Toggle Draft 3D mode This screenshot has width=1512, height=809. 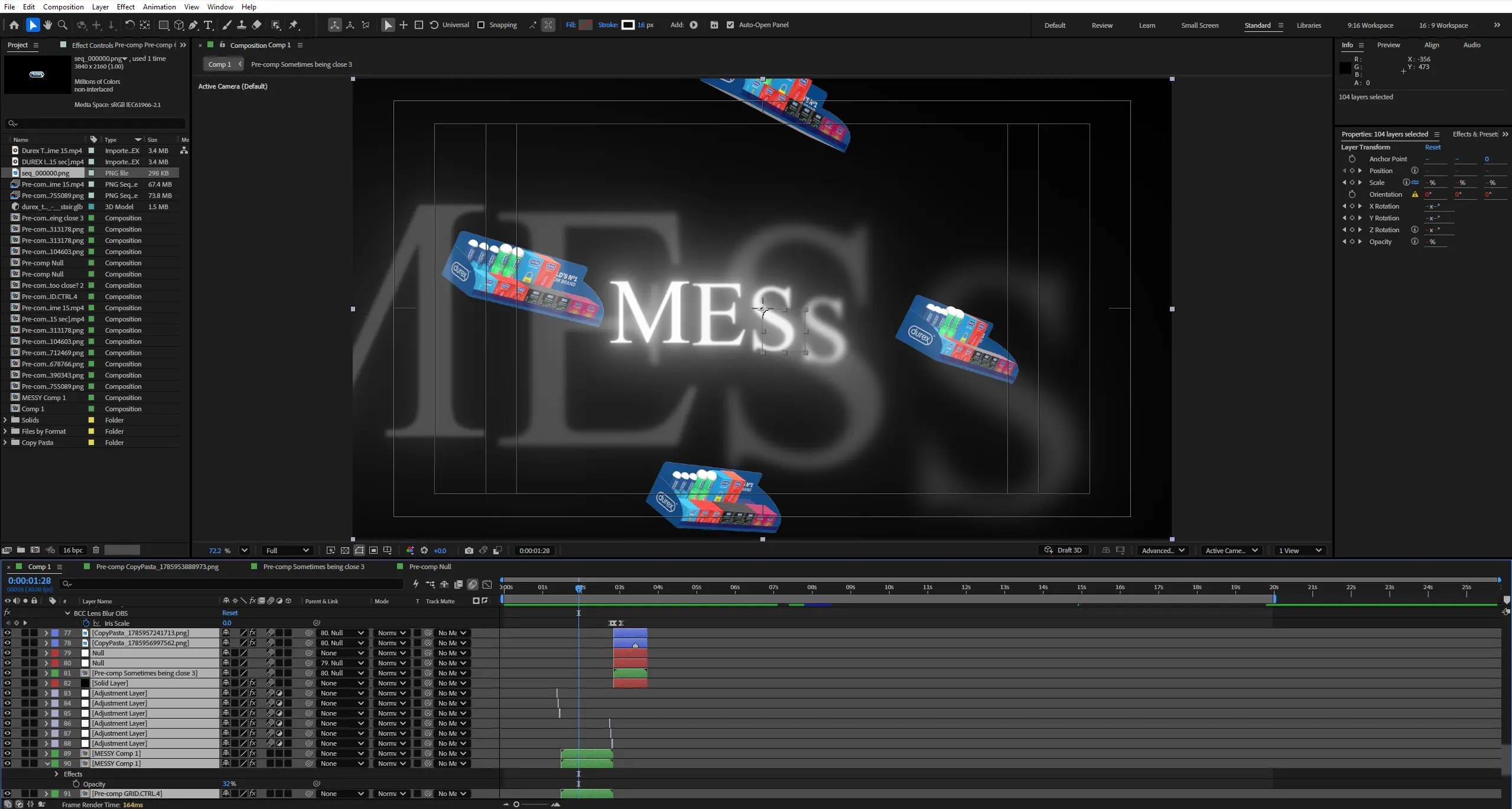click(x=1063, y=550)
